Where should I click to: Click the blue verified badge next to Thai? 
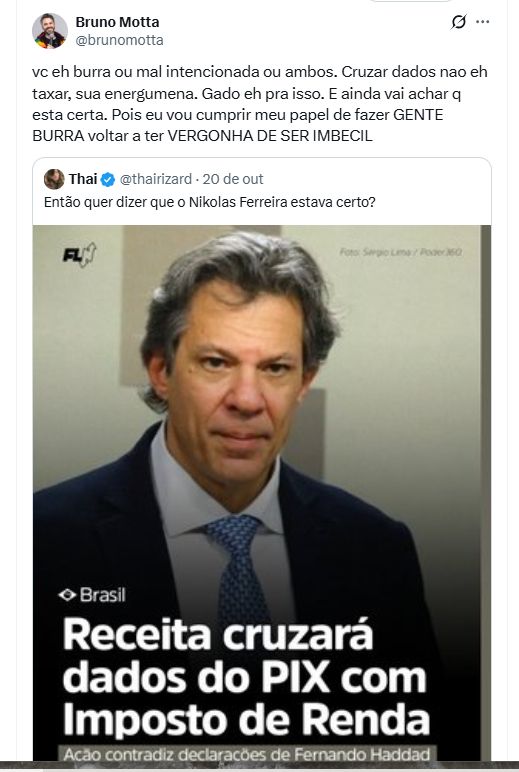pos(108,179)
